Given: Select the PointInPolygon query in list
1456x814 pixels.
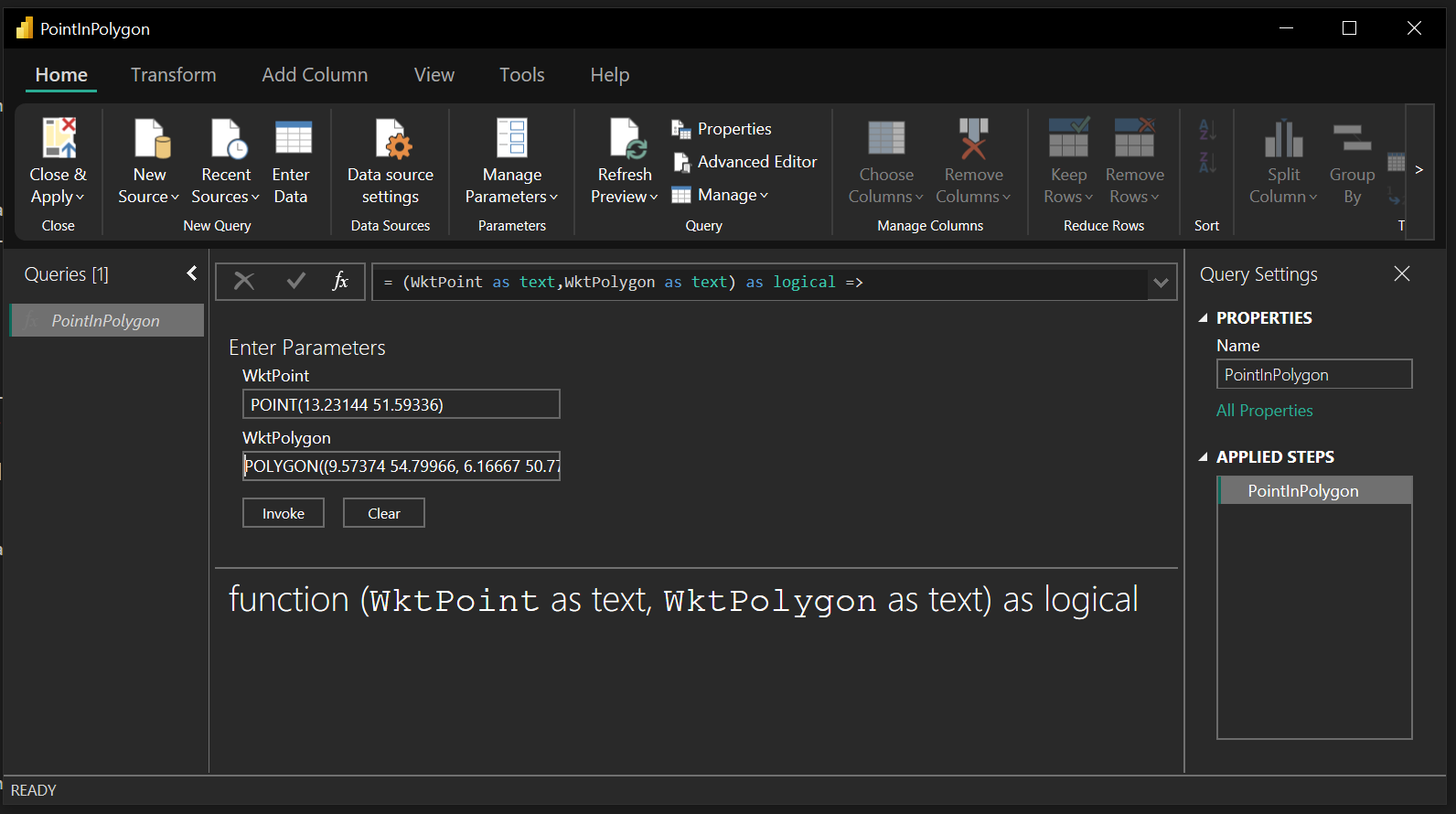Looking at the screenshot, I should (106, 320).
